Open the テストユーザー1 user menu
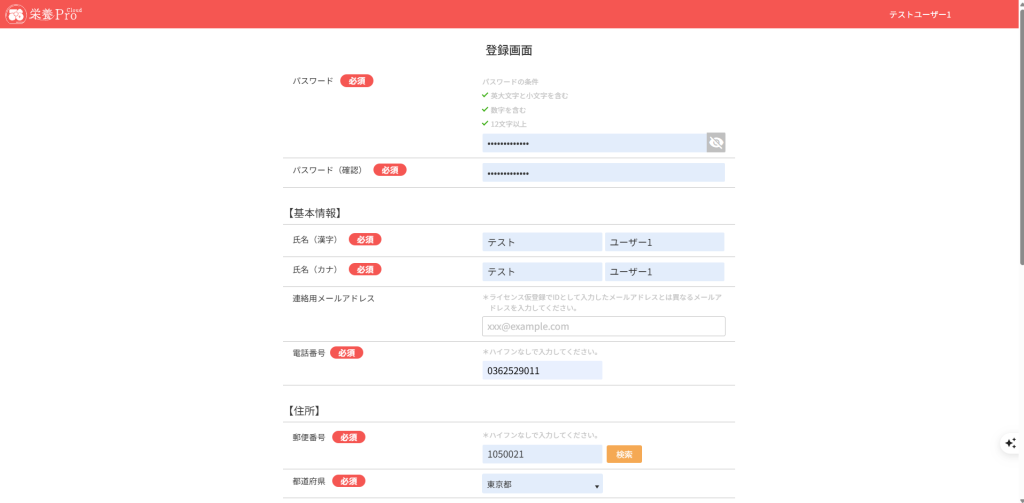The width and height of the screenshot is (1024, 503). 919,15
